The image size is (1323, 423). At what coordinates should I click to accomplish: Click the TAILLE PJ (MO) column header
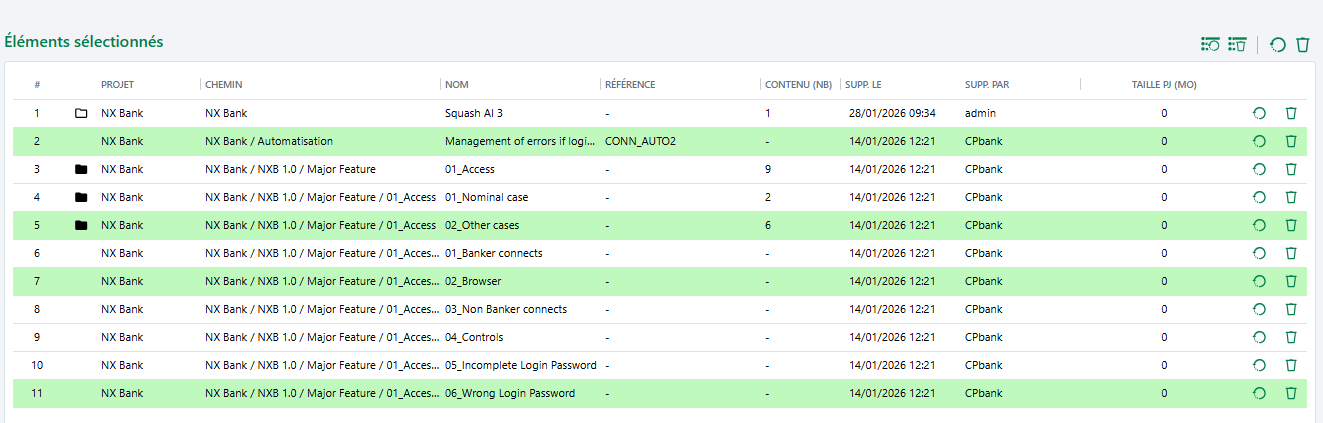[x=1157, y=85]
